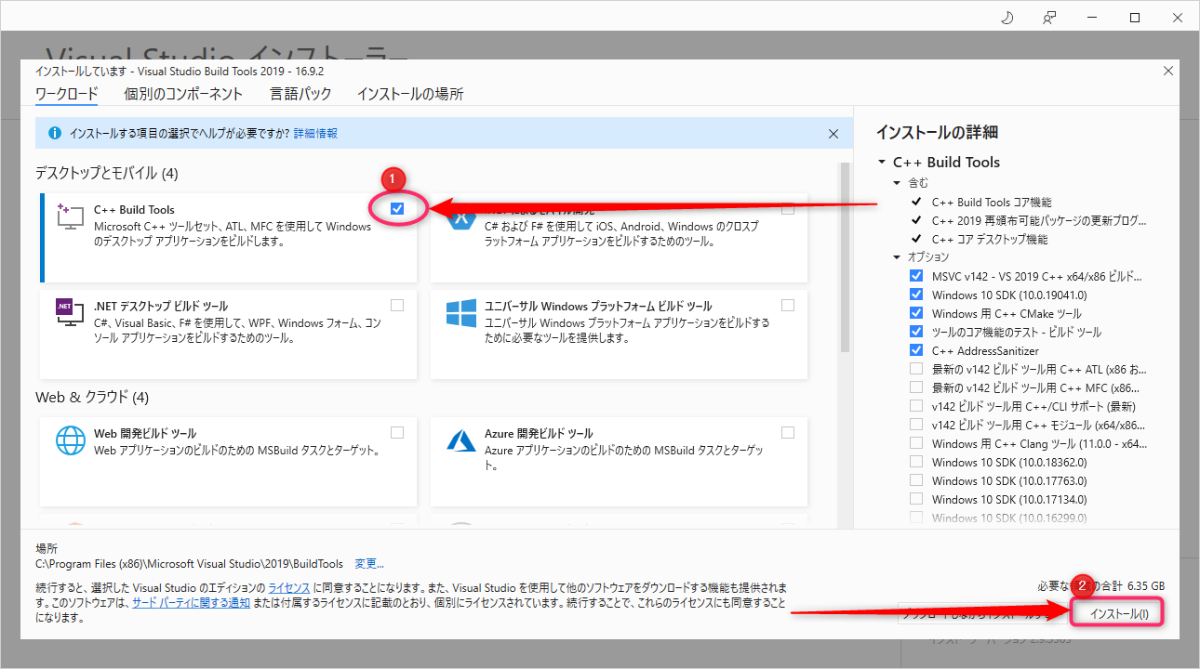Click C++ コア デスクトップ機能 item
The image size is (1200, 669).
(990, 239)
